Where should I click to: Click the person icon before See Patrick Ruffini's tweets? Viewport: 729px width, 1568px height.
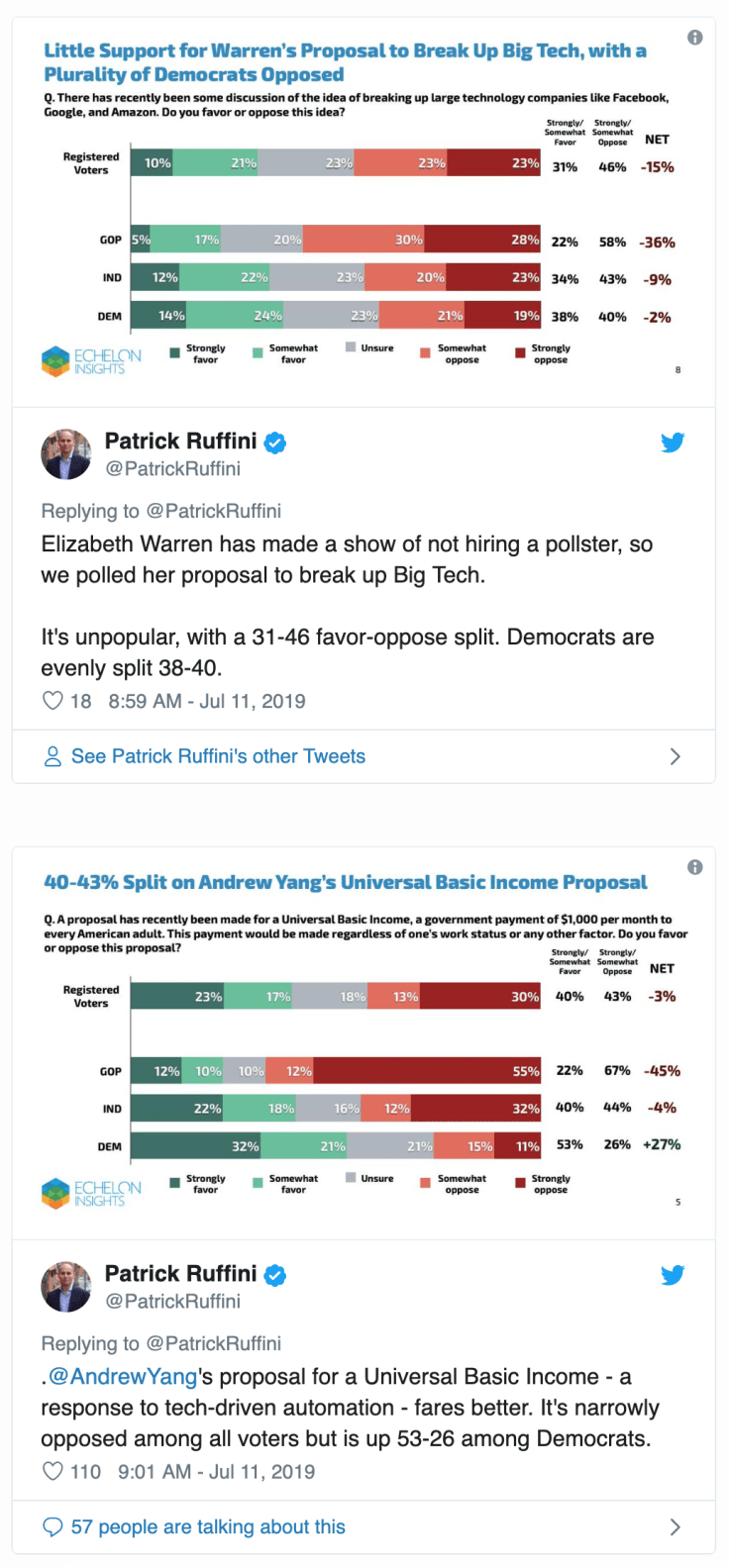(51, 755)
